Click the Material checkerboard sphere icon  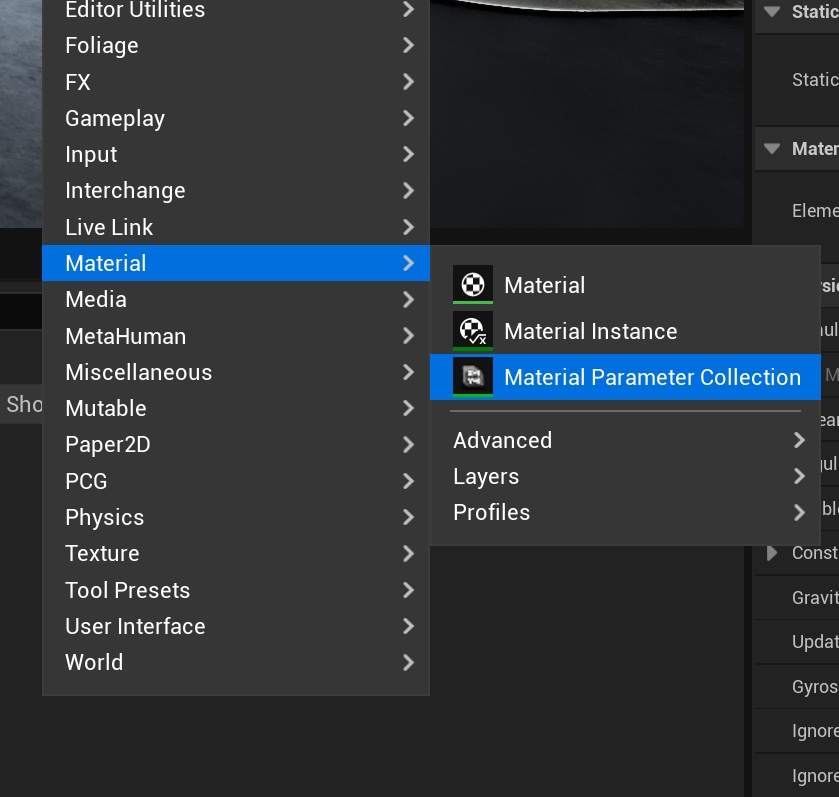(472, 284)
